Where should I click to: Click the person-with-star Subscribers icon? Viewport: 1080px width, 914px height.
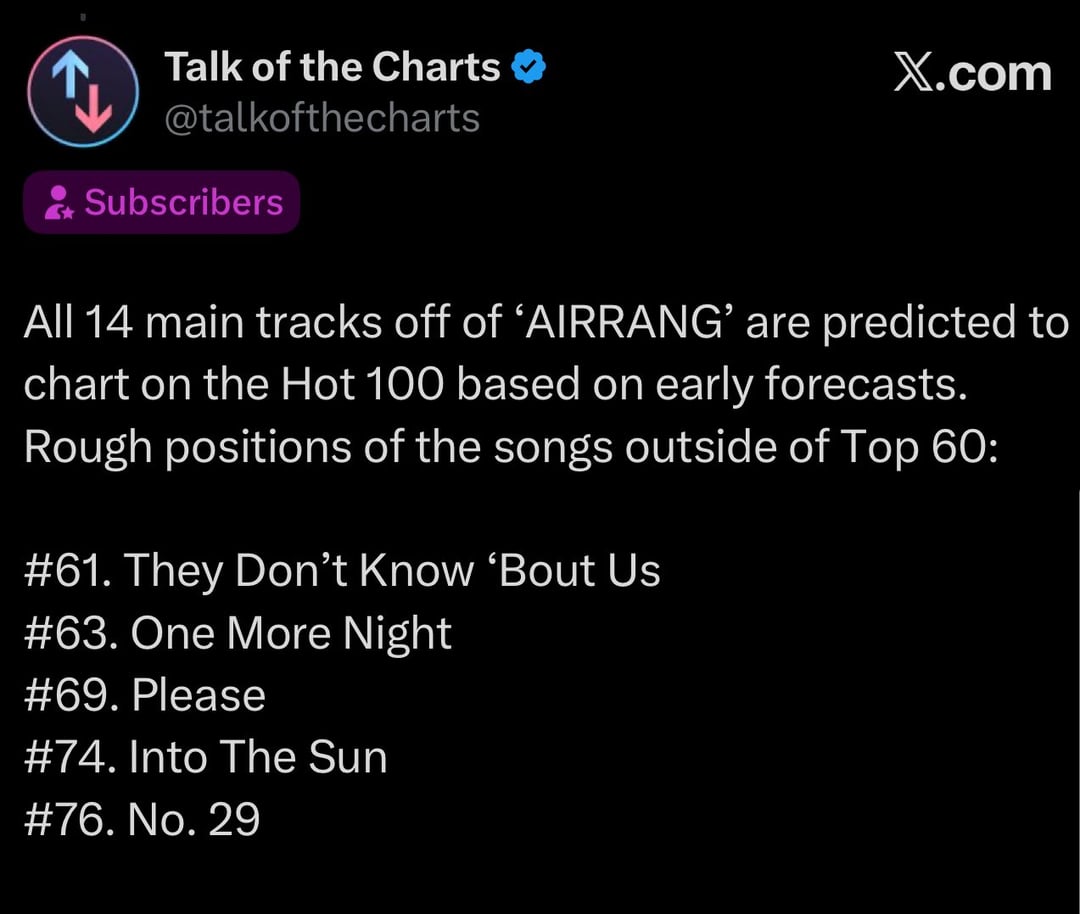58,203
